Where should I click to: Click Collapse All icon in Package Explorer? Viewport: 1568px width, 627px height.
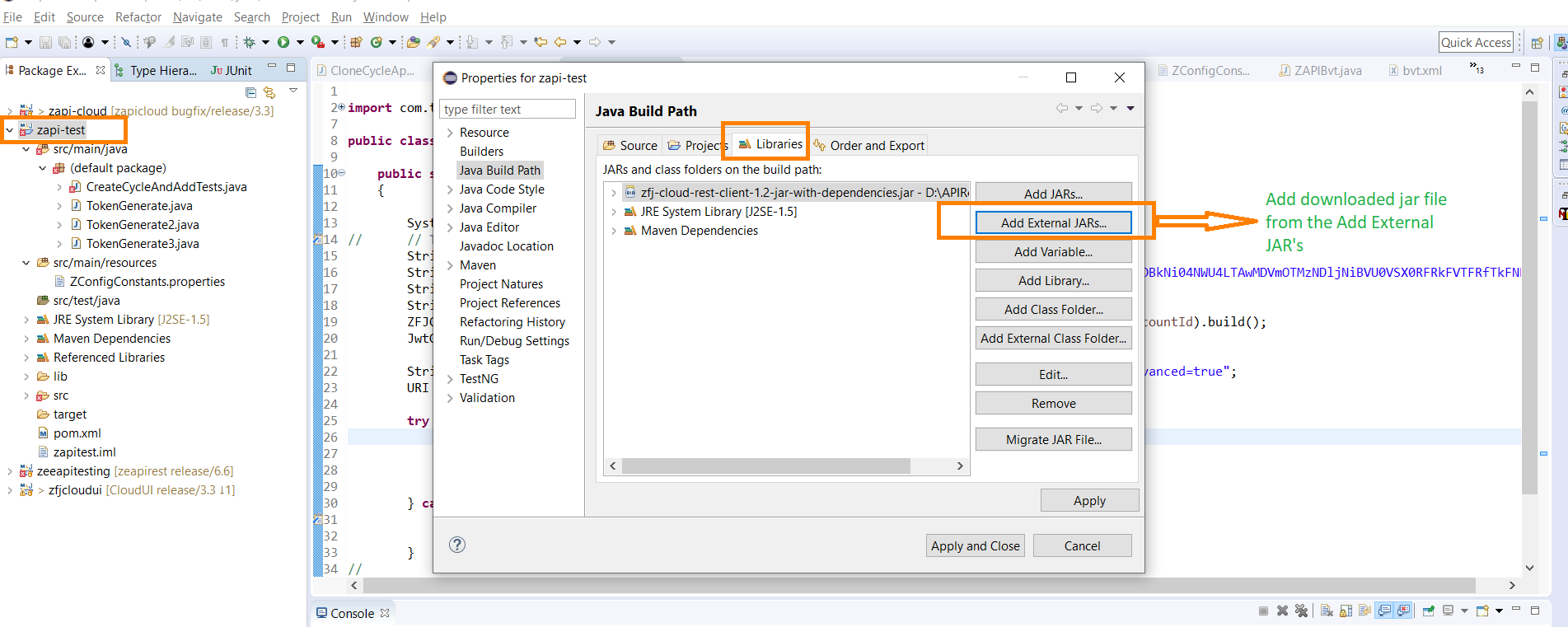(251, 92)
